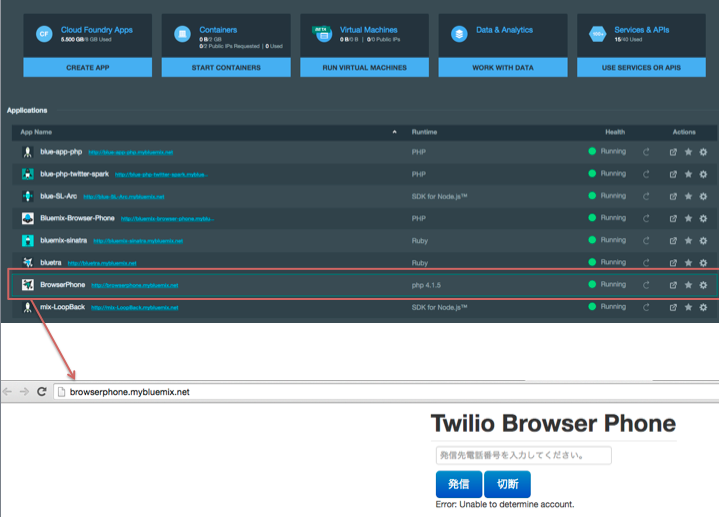719x517 pixels.
Task: Click the Virtual Machines title
Action: (369, 30)
